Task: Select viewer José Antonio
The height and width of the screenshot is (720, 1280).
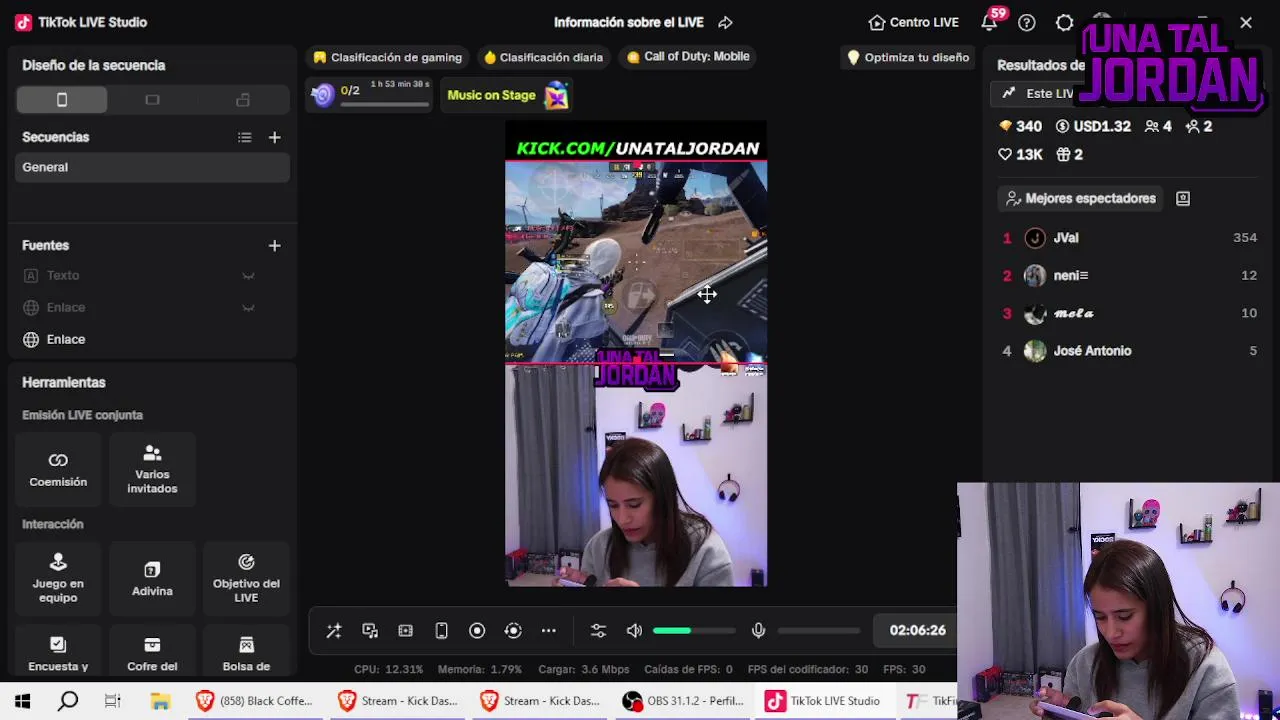Action: click(1130, 351)
